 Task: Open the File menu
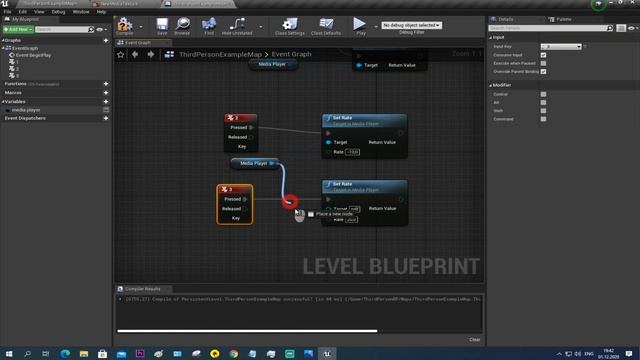(x=7, y=12)
